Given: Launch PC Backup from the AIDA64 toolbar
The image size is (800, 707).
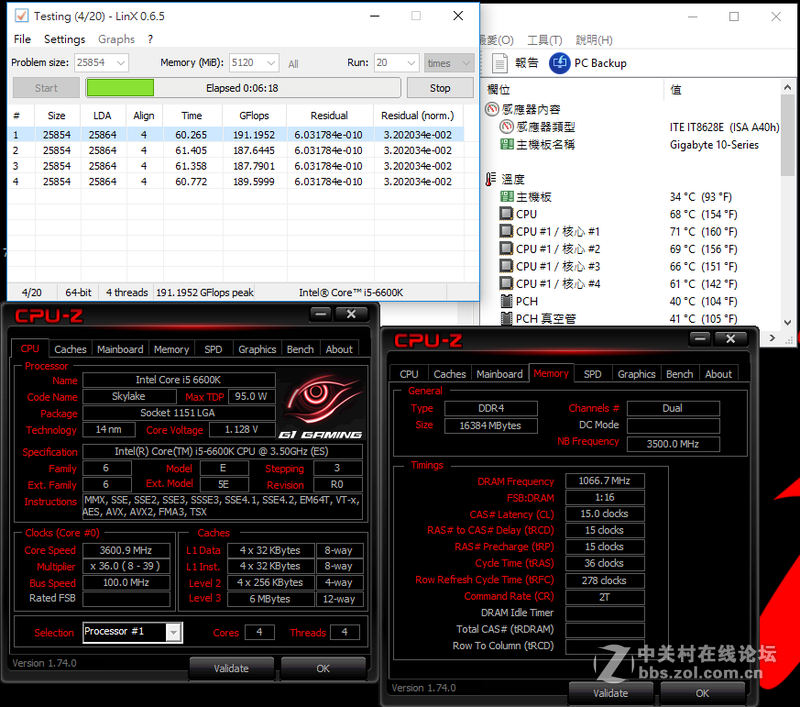Looking at the screenshot, I should pos(560,62).
